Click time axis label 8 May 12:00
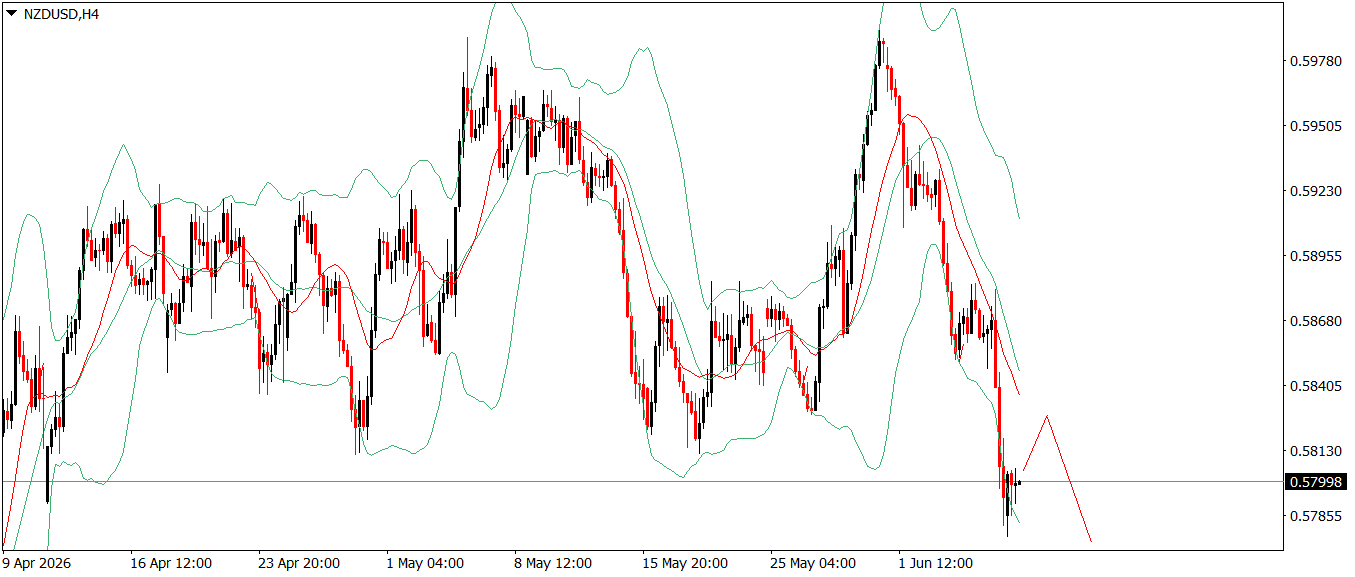Screen dimensions: 1355x577 [x=552, y=563]
